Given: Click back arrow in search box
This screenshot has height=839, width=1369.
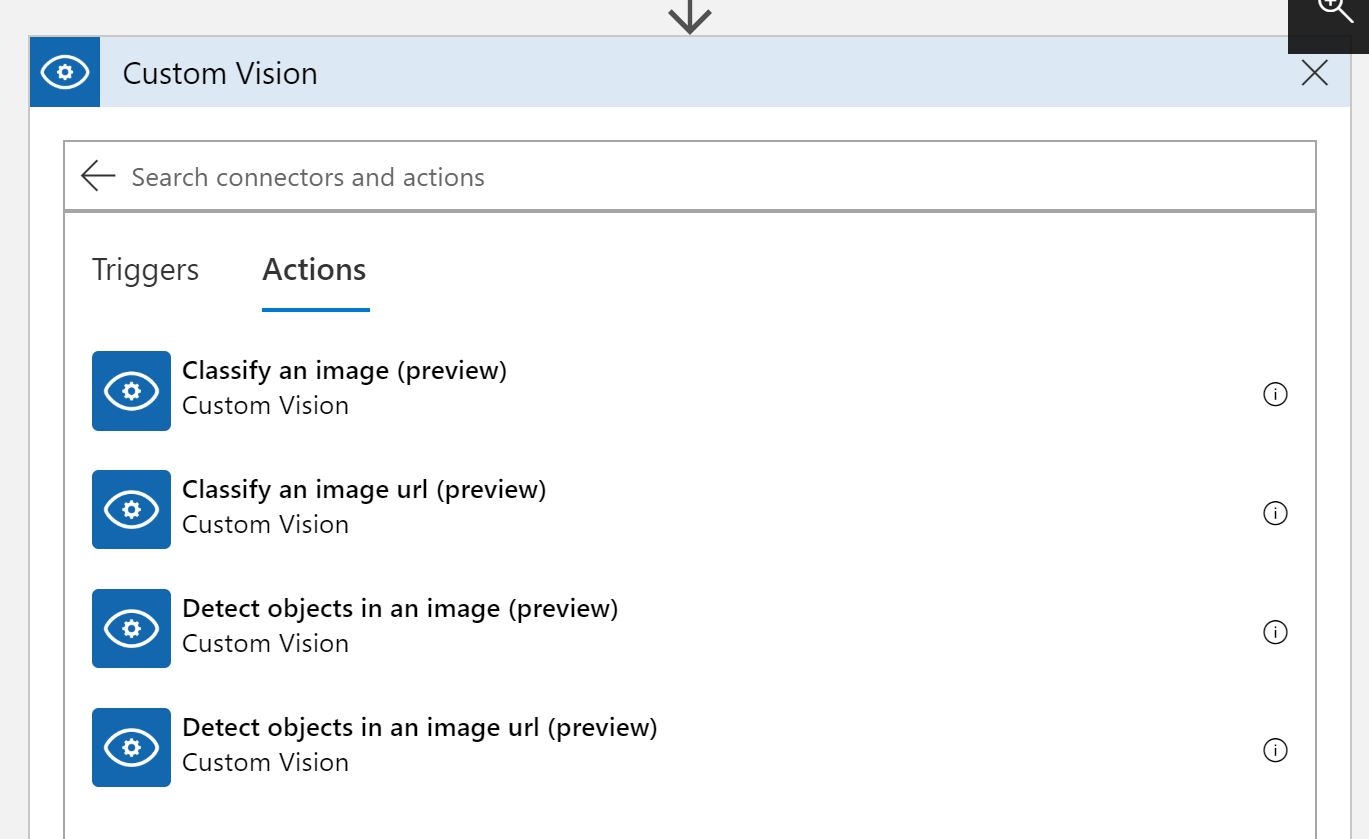Looking at the screenshot, I should (98, 176).
